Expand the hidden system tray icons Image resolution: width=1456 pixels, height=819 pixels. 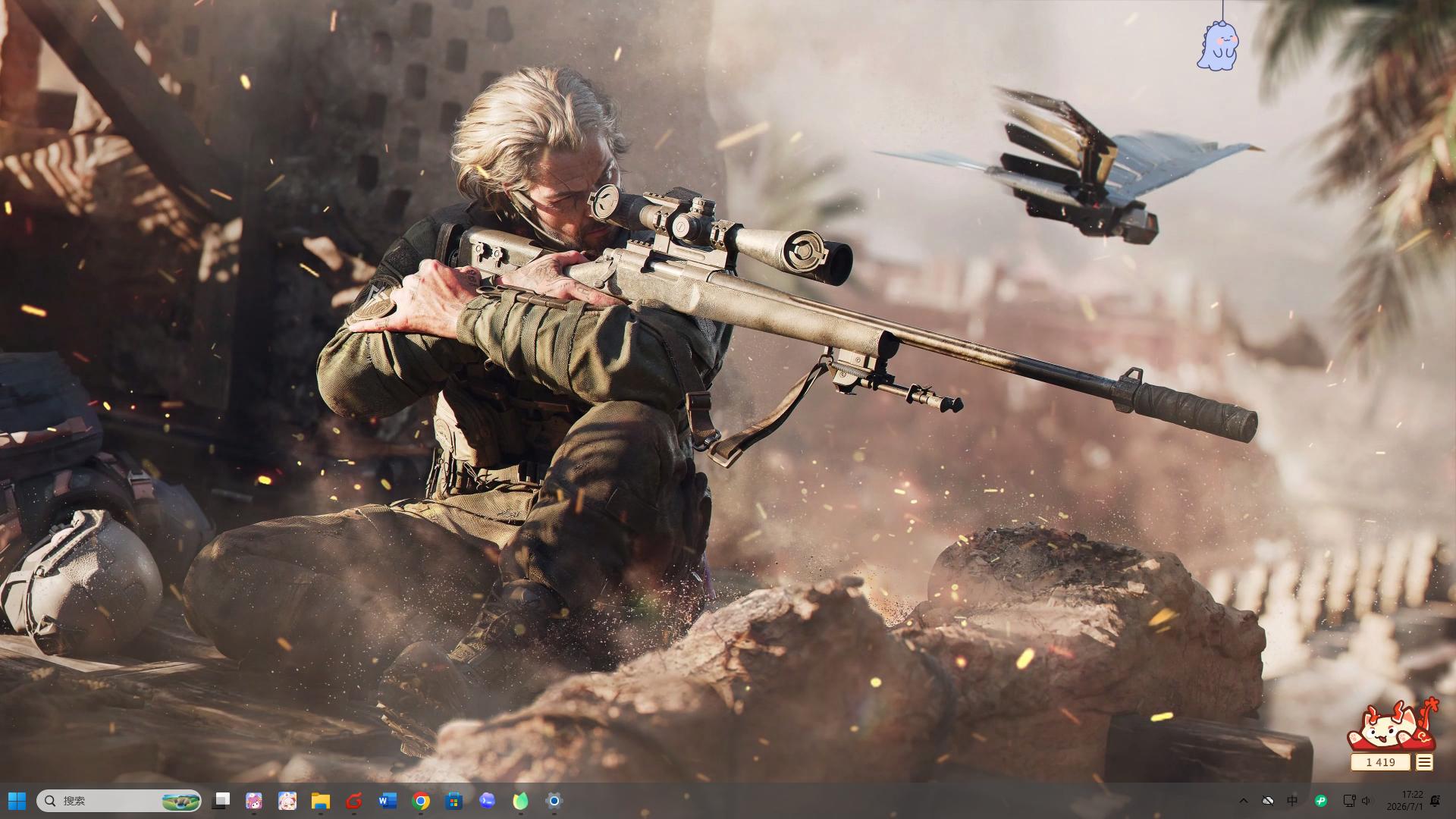pyautogui.click(x=1244, y=801)
